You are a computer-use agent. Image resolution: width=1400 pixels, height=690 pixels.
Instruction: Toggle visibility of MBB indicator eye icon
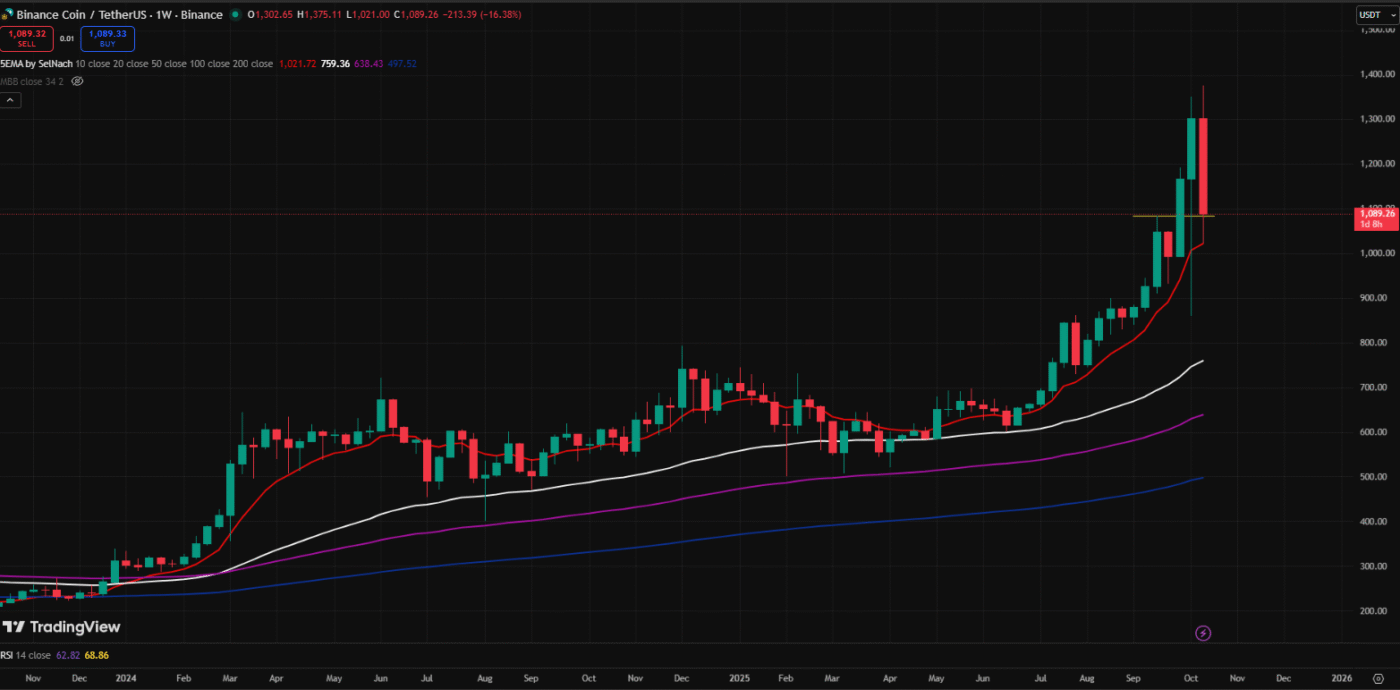click(x=77, y=81)
